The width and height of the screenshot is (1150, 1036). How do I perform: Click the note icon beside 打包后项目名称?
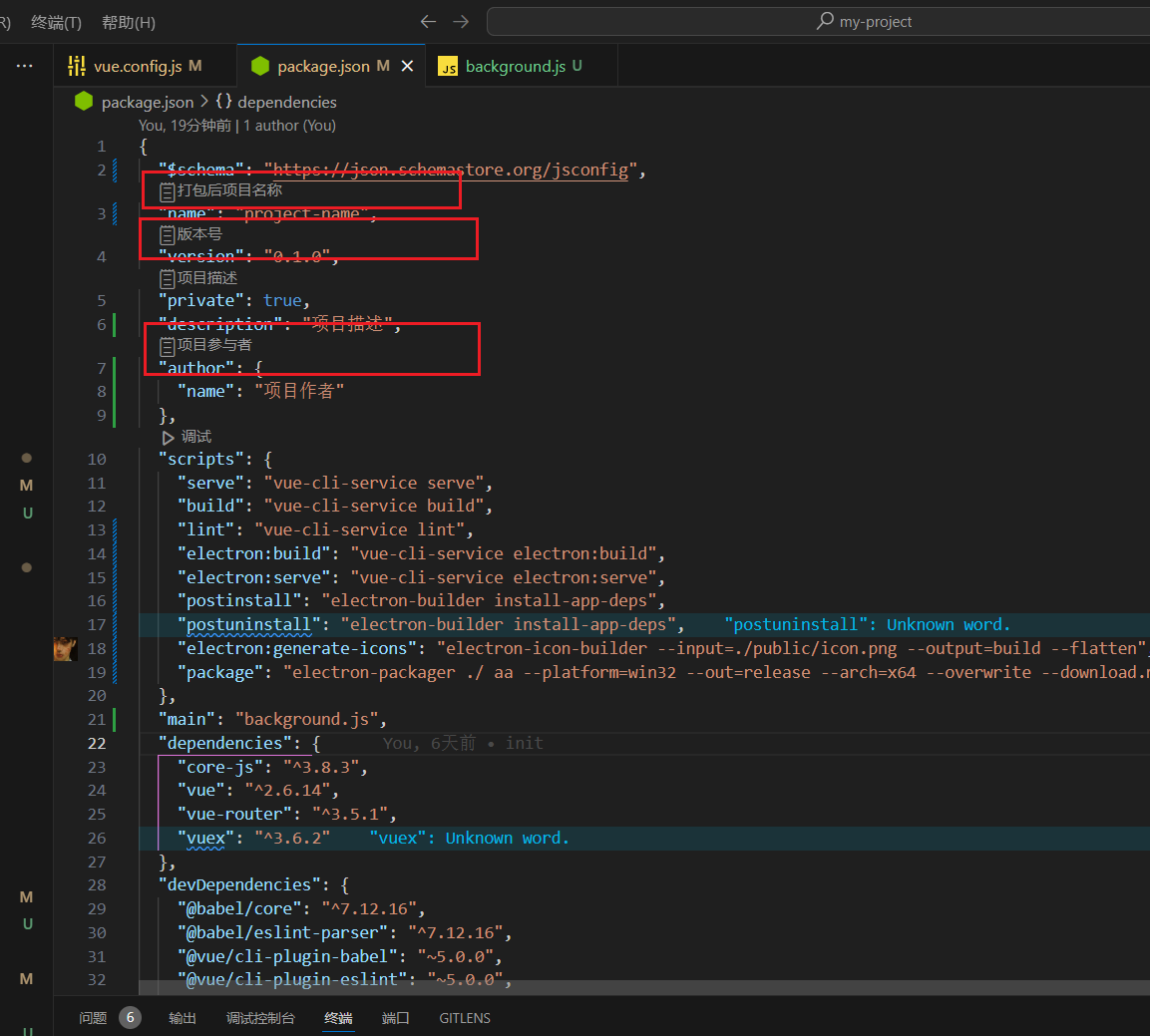tap(168, 190)
